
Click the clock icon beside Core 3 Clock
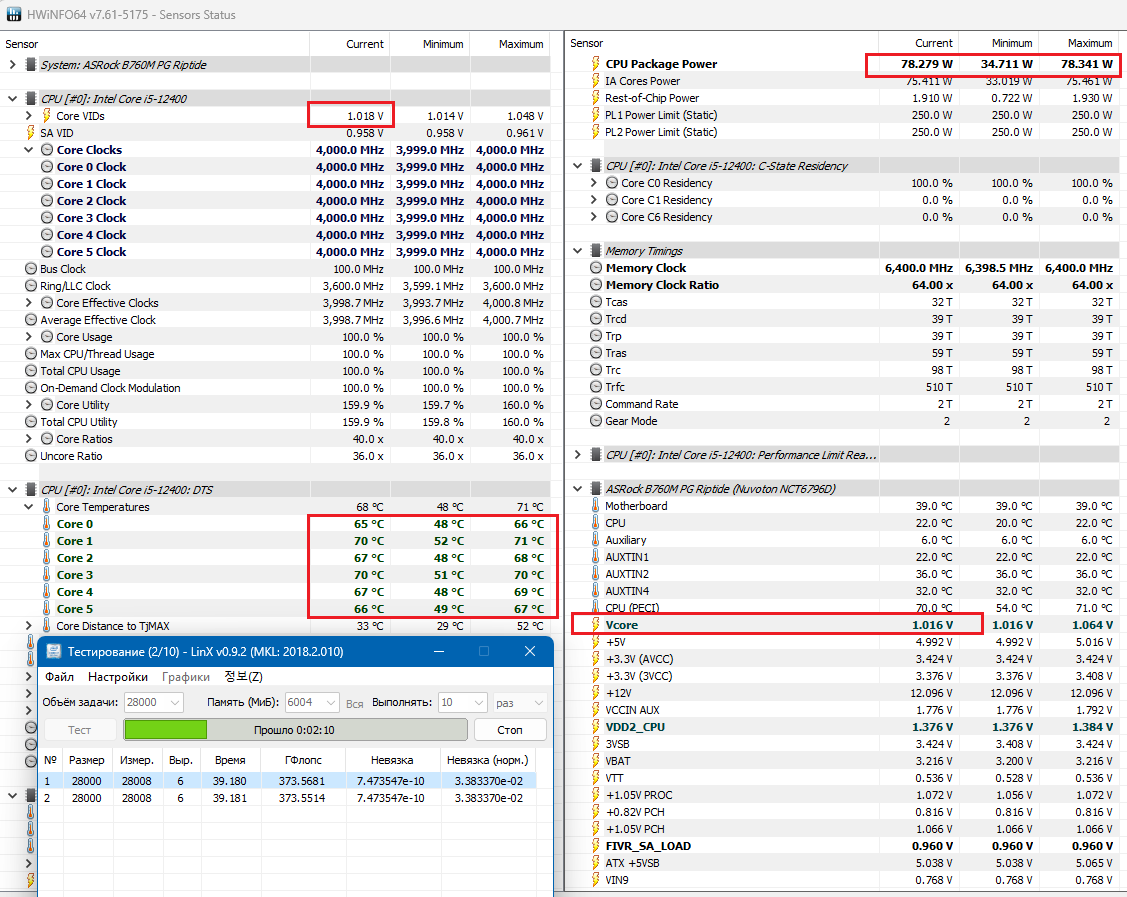47,218
